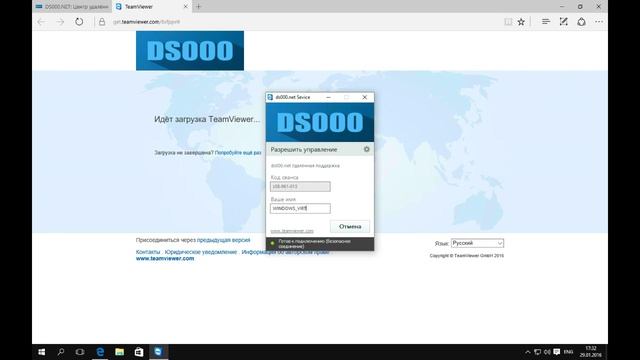The width and height of the screenshot is (640, 360).
Task: Close the TeamViewer tab
Action: click(185, 7)
